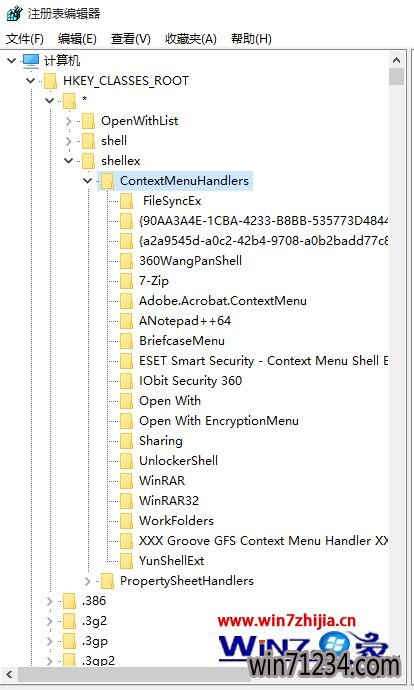Open the 帮助(H) menu
The height and width of the screenshot is (690, 414).
tap(251, 39)
